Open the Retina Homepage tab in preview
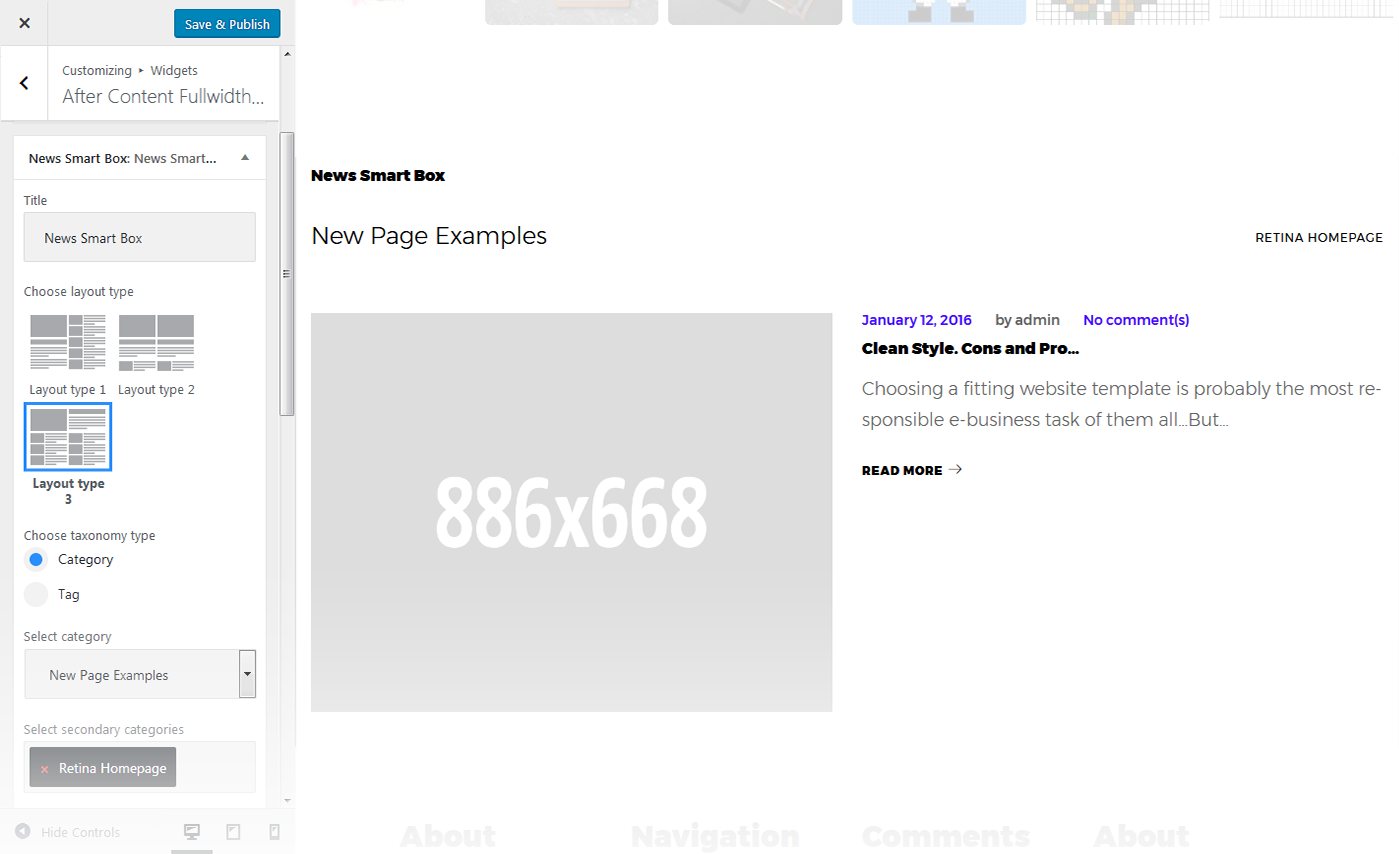 (1318, 238)
